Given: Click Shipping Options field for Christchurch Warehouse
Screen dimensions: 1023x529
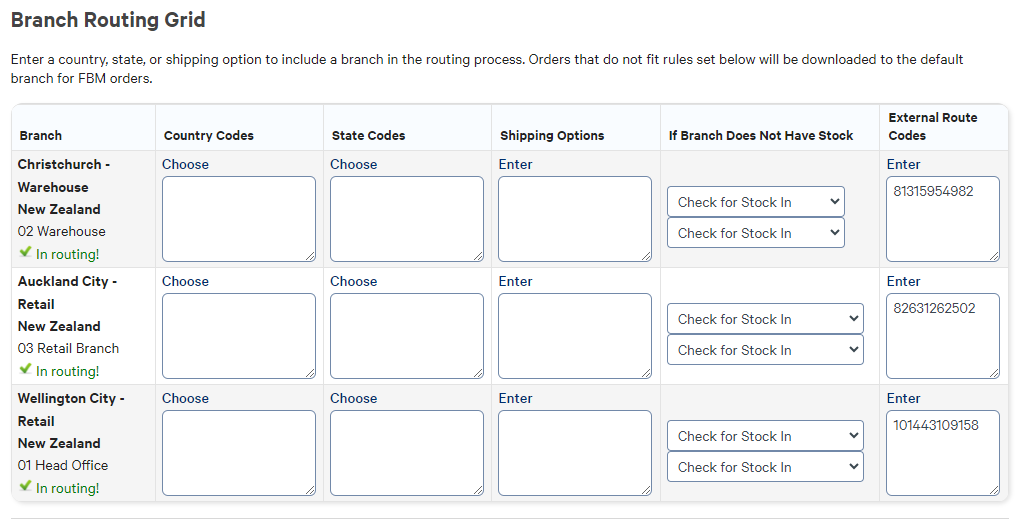Looking at the screenshot, I should tap(574, 219).
